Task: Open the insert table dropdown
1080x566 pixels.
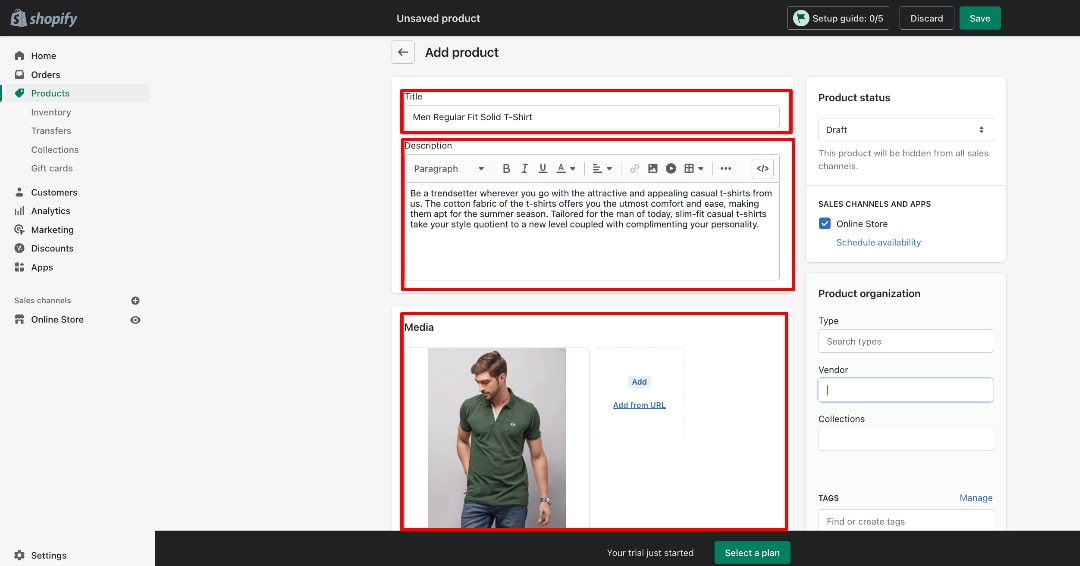Action: (694, 169)
